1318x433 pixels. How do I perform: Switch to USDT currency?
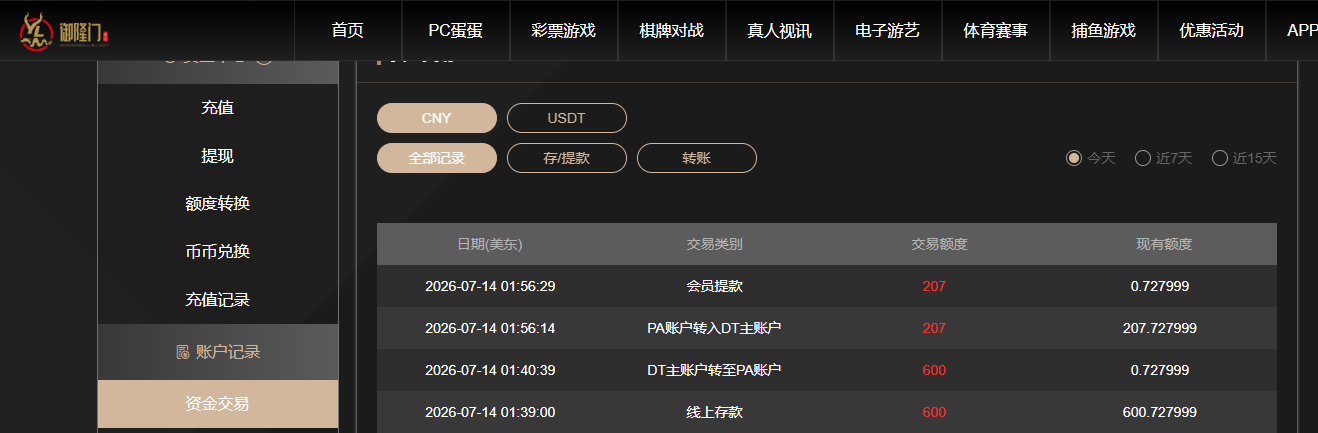pos(567,118)
